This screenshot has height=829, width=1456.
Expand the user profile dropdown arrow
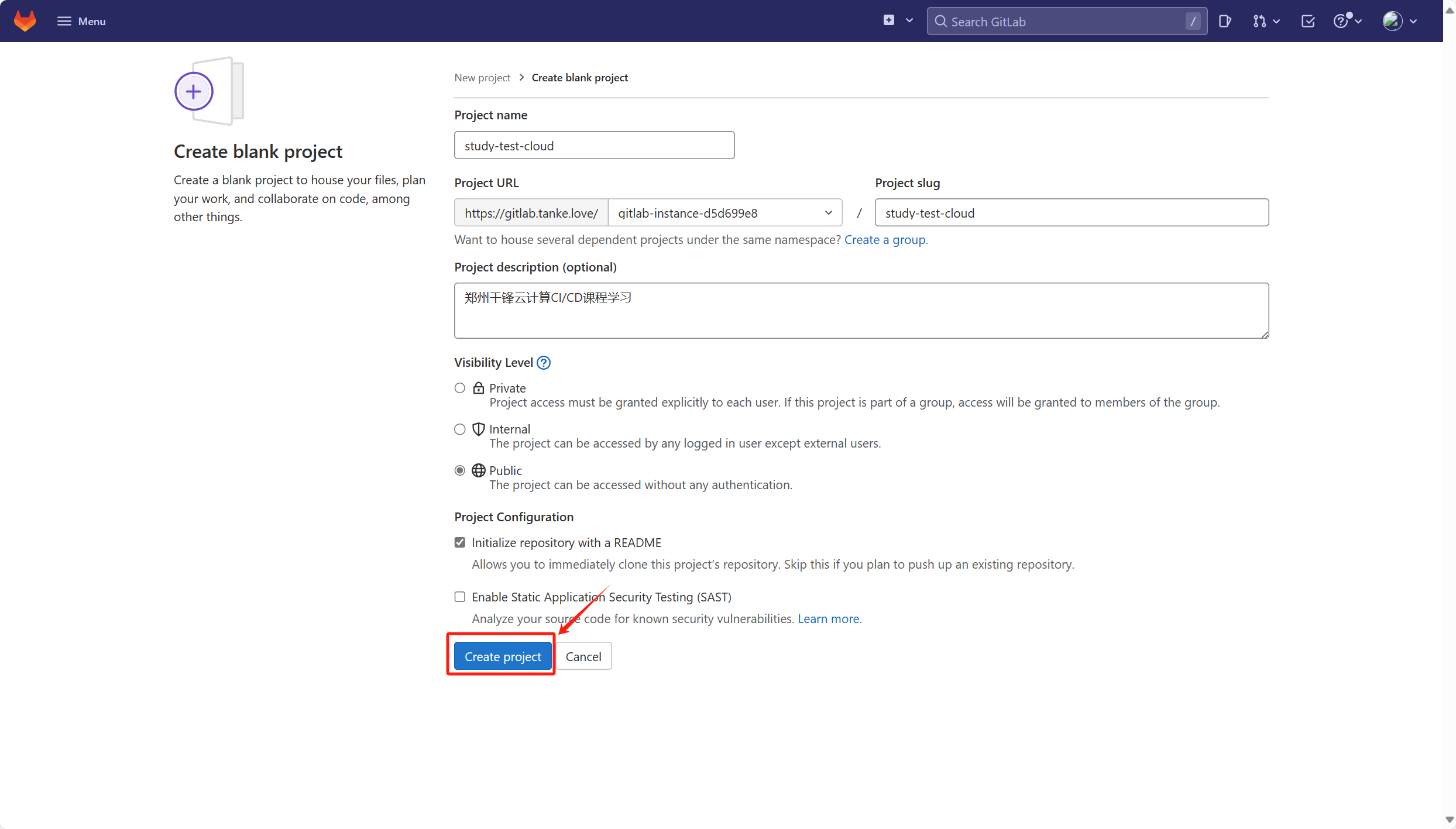(1414, 22)
